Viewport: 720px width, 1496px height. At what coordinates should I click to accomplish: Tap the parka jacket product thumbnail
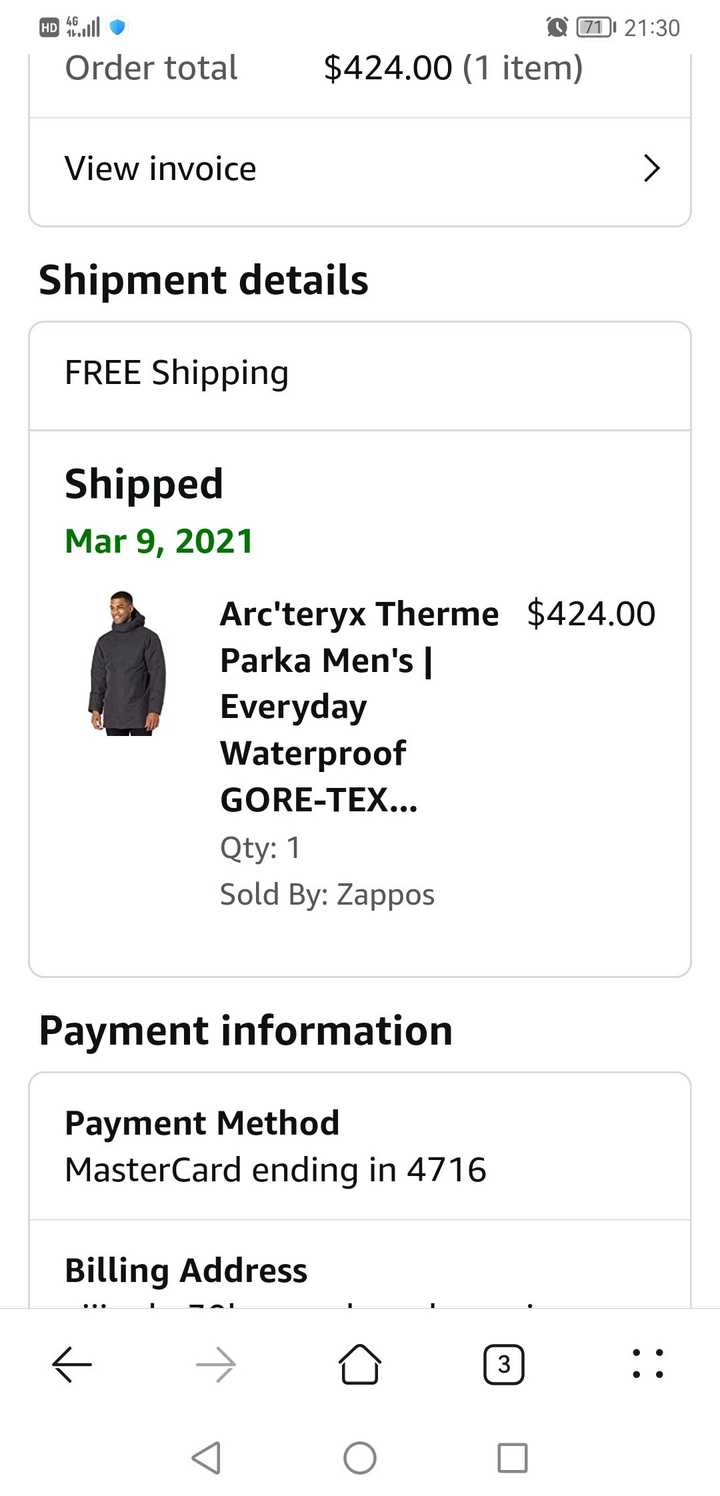tap(127, 663)
